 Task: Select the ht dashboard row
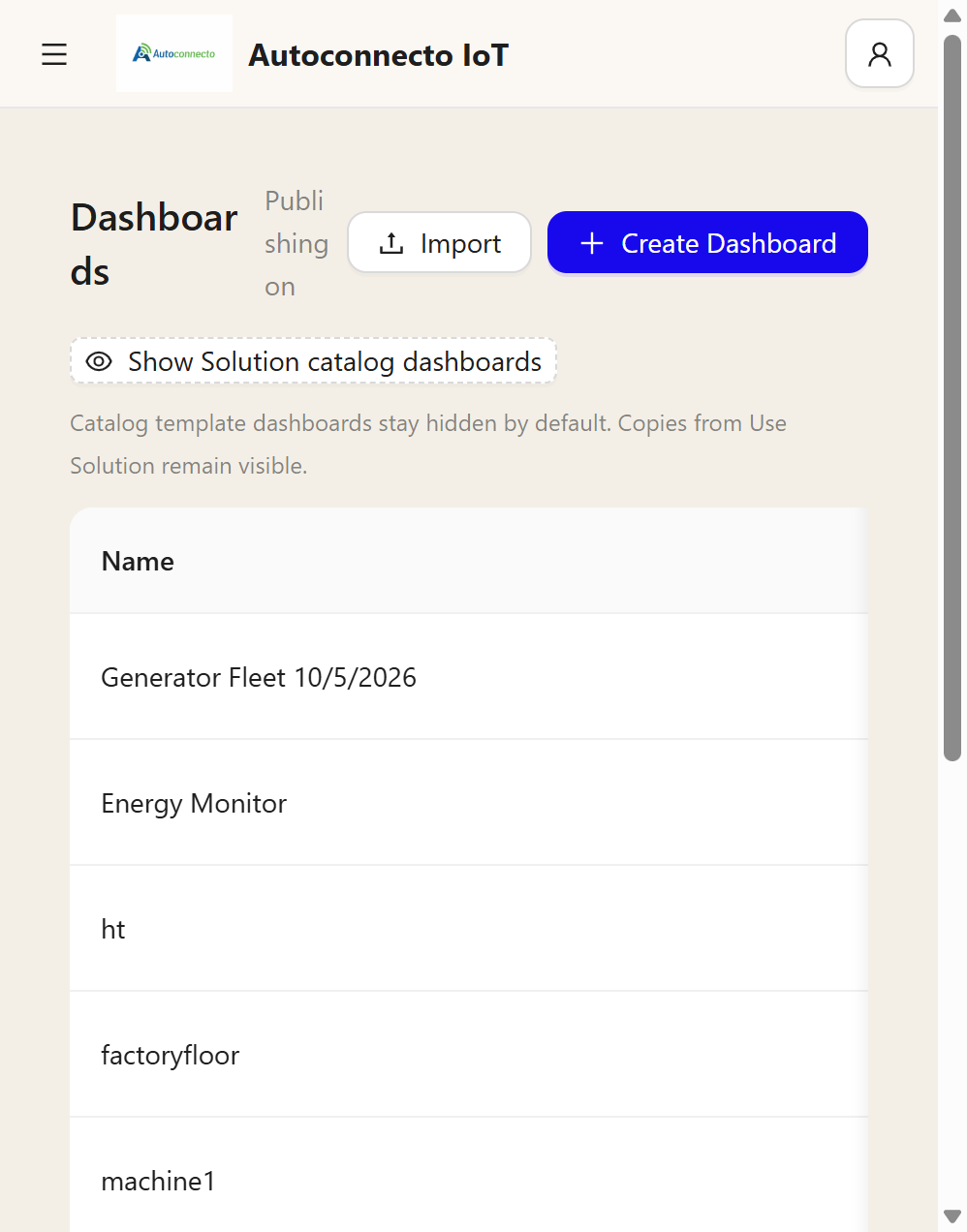(469, 929)
